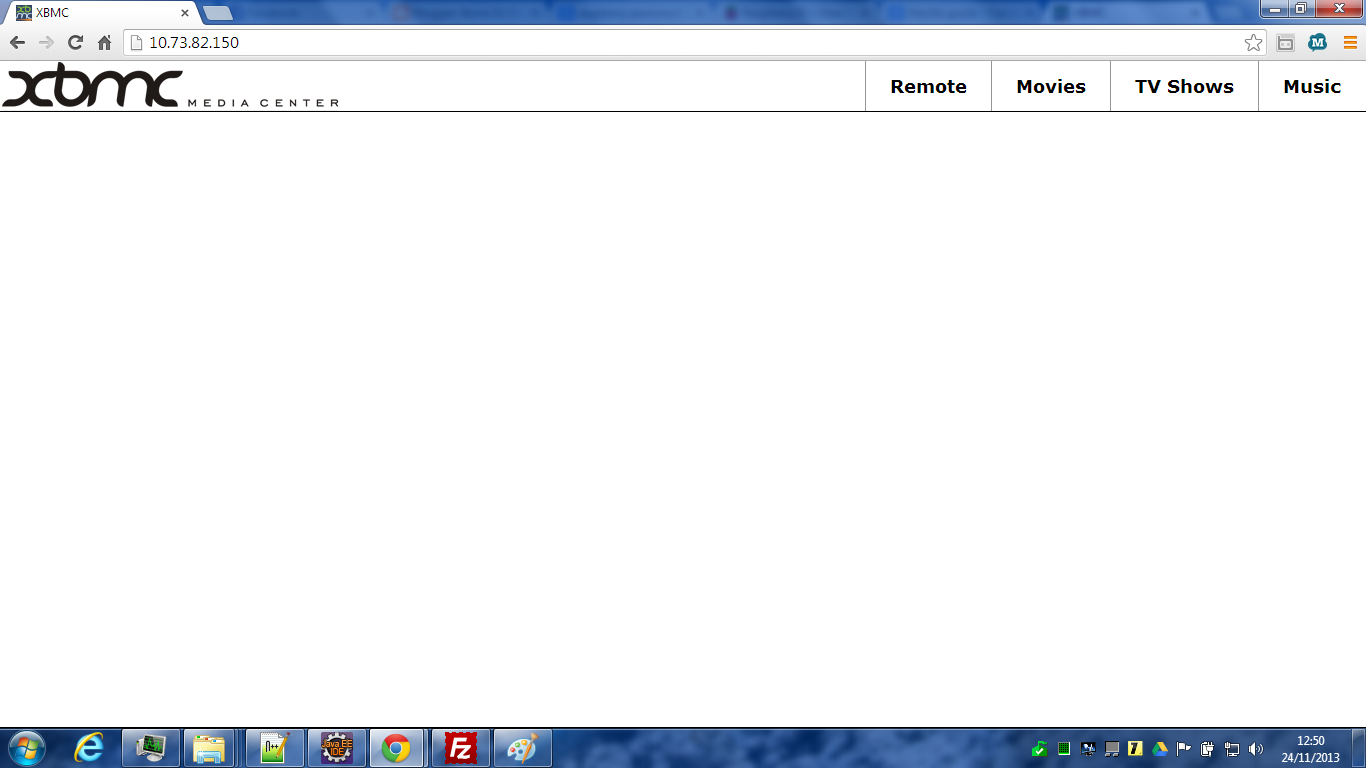Launch Internet Explorer from taskbar
The width and height of the screenshot is (1366, 768).
point(89,748)
